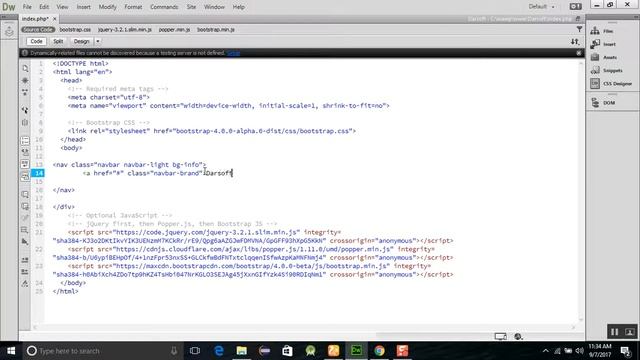640x360 pixels.
Task: Click the horizontal scrollbar right arrow
Action: 573,327
